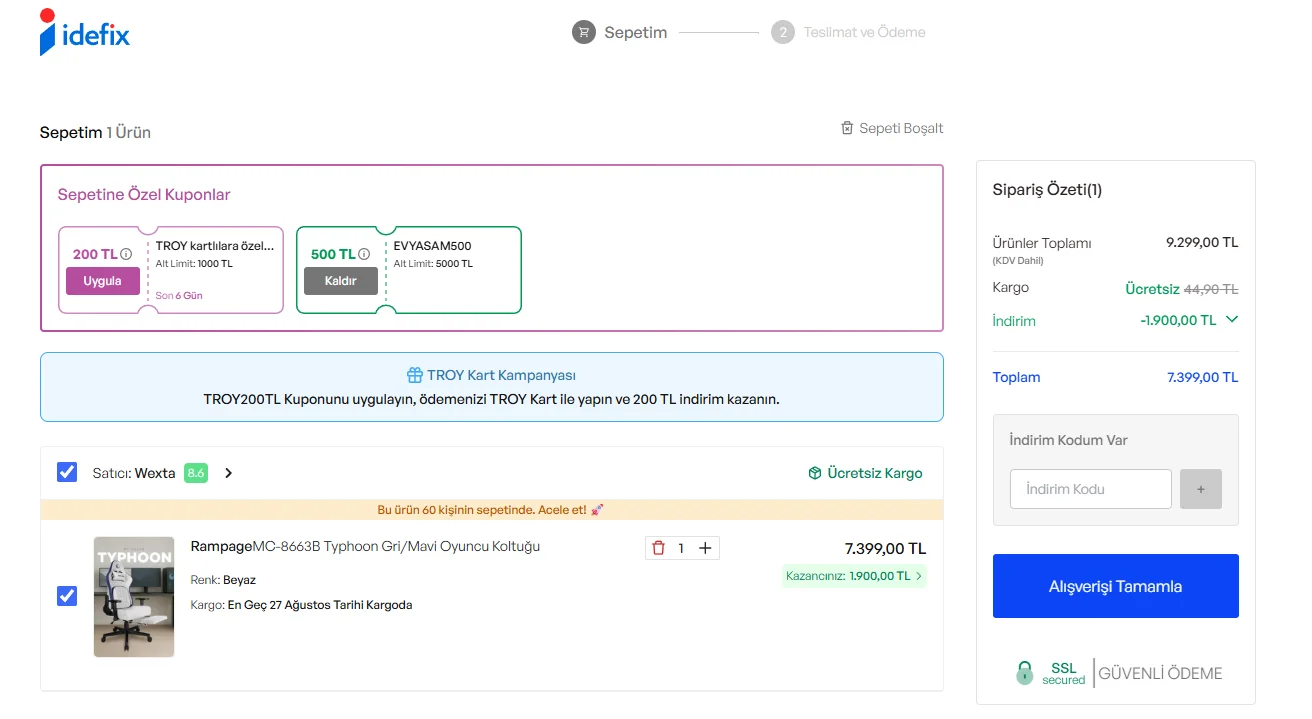Open the idefix logo homepage link

click(x=85, y=33)
